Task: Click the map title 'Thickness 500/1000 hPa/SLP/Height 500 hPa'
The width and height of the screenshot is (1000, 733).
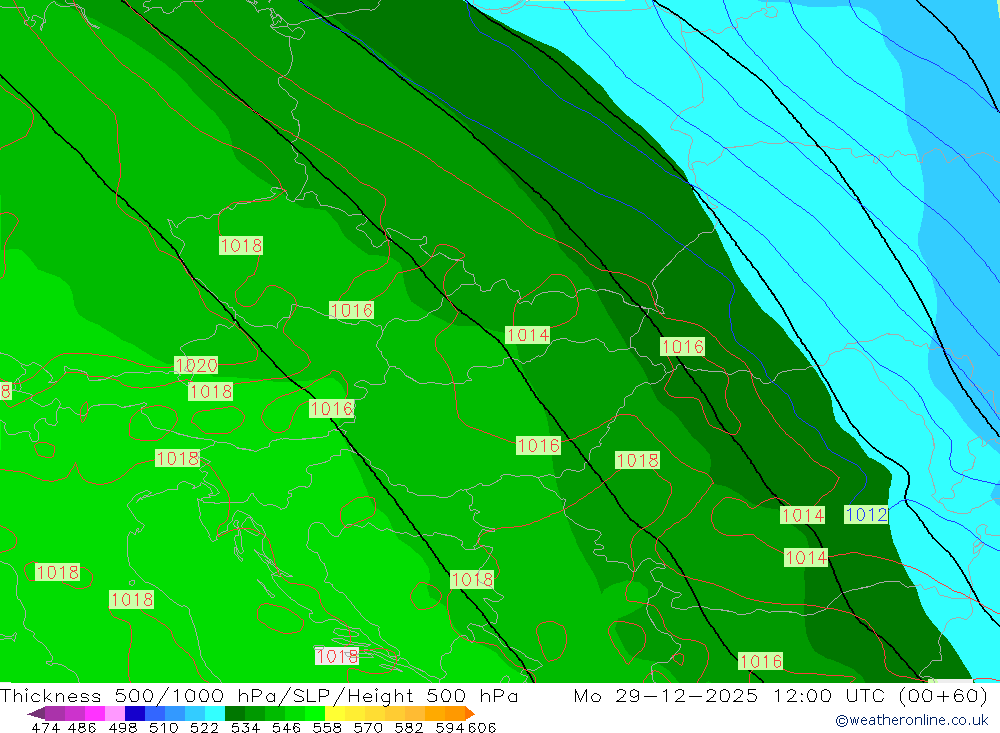Action: click(x=259, y=695)
